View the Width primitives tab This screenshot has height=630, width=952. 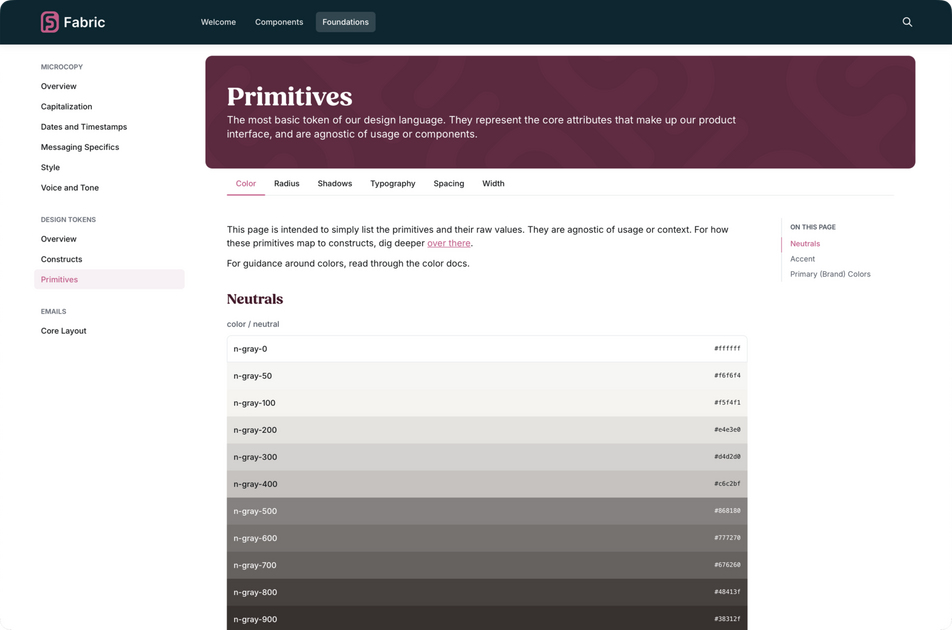pos(493,183)
